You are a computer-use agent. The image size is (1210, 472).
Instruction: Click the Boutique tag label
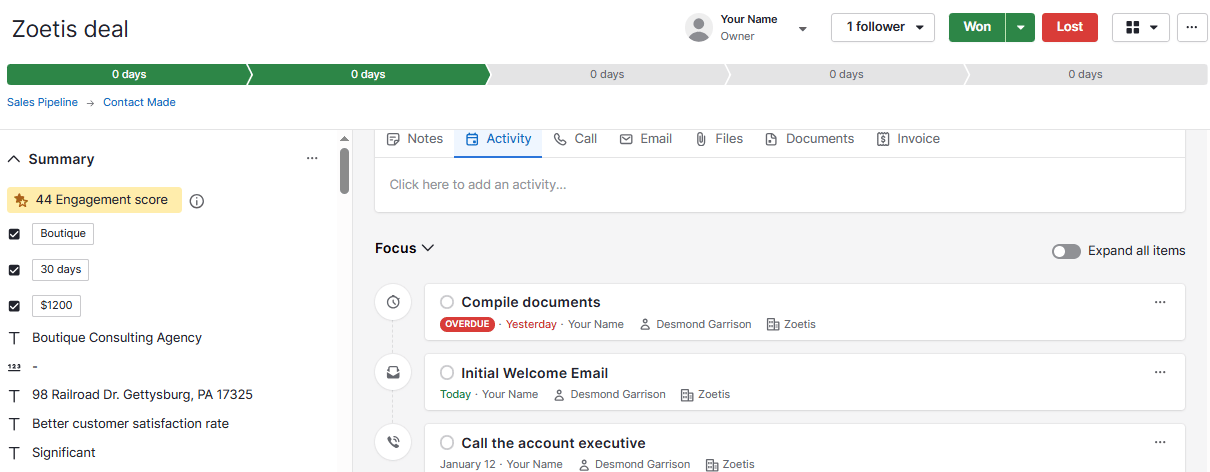tap(63, 234)
